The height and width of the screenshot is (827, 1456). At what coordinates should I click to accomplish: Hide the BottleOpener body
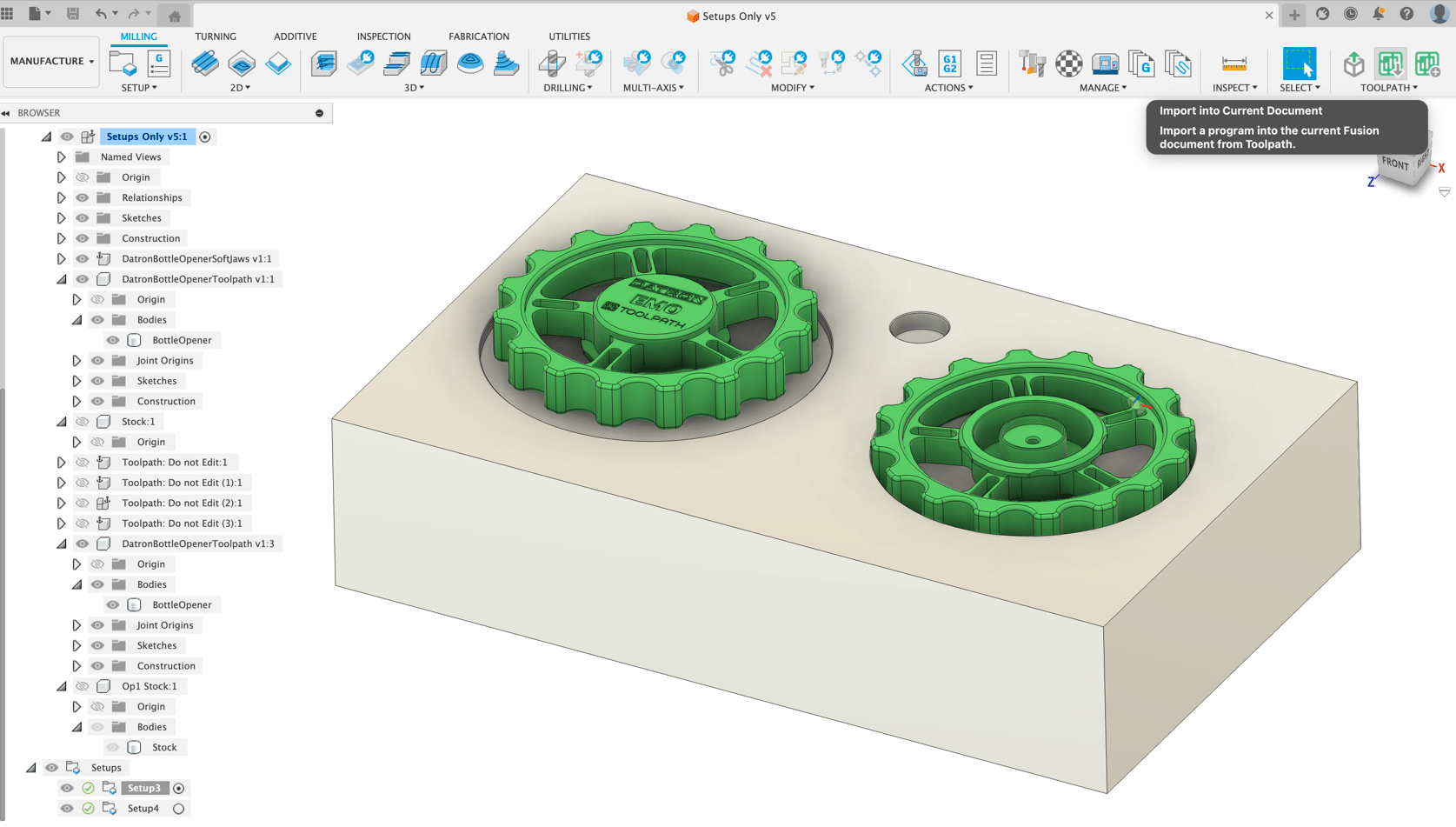(x=112, y=339)
